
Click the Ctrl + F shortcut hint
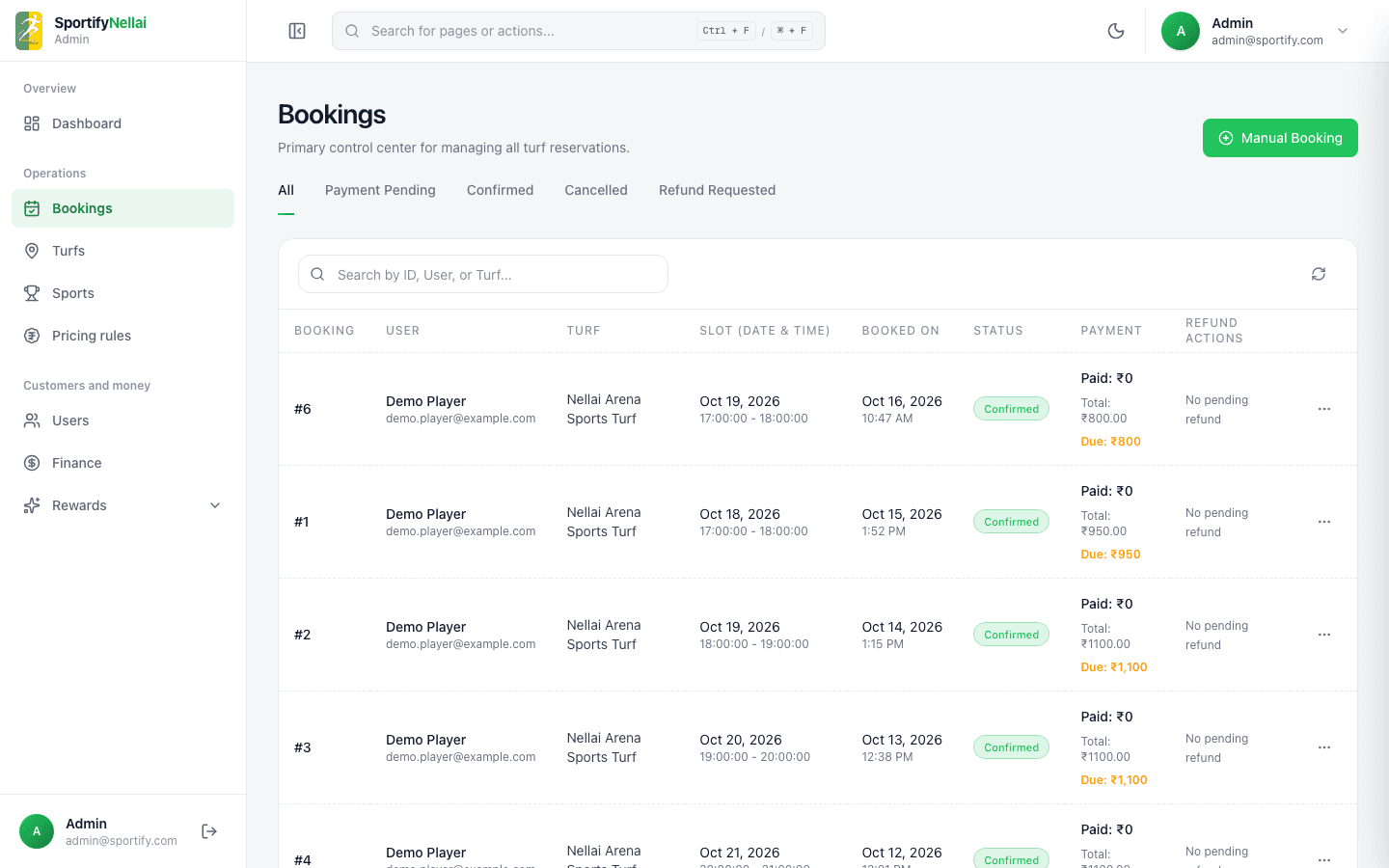[725, 31]
